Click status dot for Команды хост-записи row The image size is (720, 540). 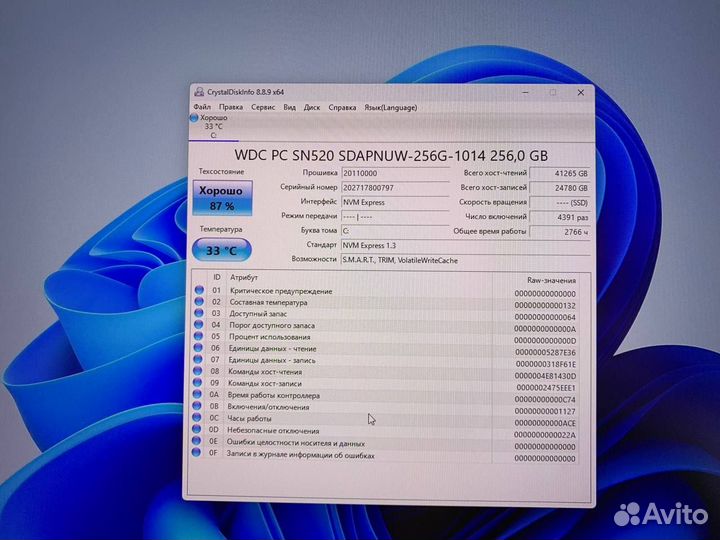tap(197, 382)
